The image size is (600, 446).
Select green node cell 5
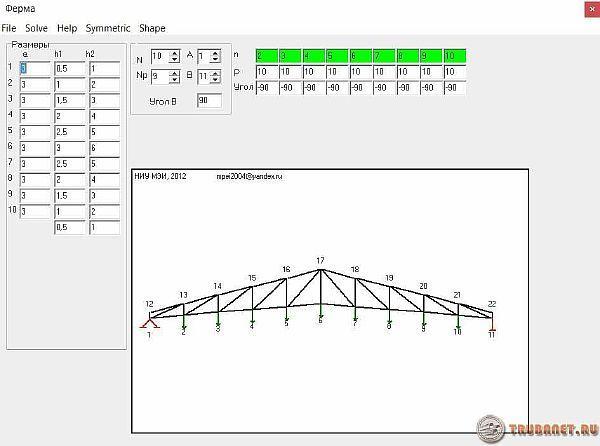pos(337,56)
